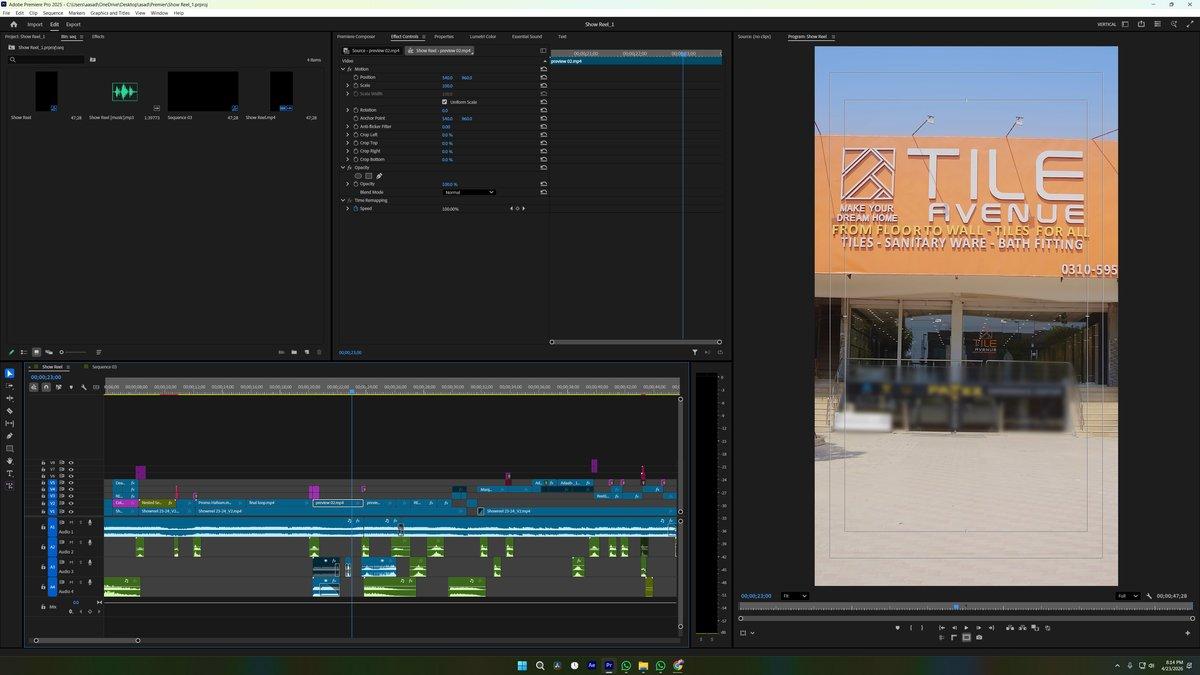Click the Program monitor wrench settings icon

pyautogui.click(x=1149, y=596)
